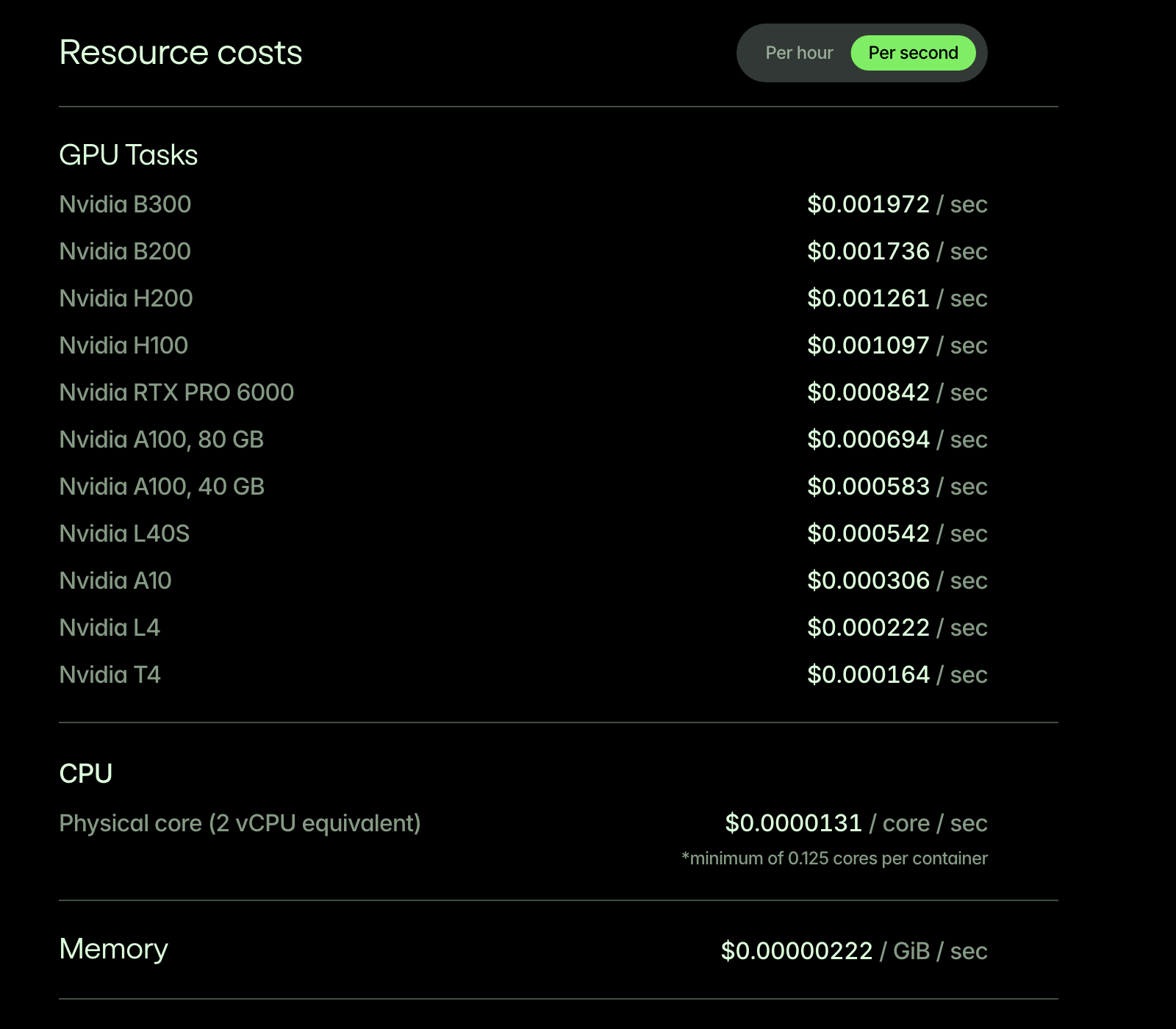Screen dimensions: 1176x1029
Task: Select the Nvidia T4 row label
Action: coord(110,675)
